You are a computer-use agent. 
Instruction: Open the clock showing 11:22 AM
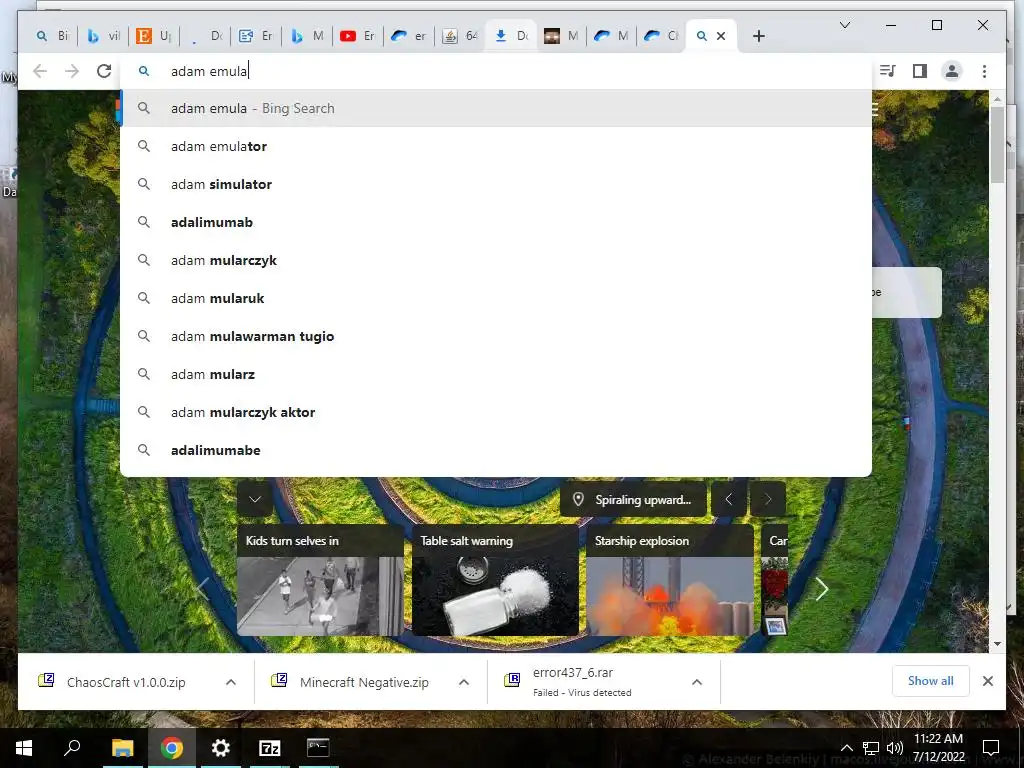[x=938, y=748]
